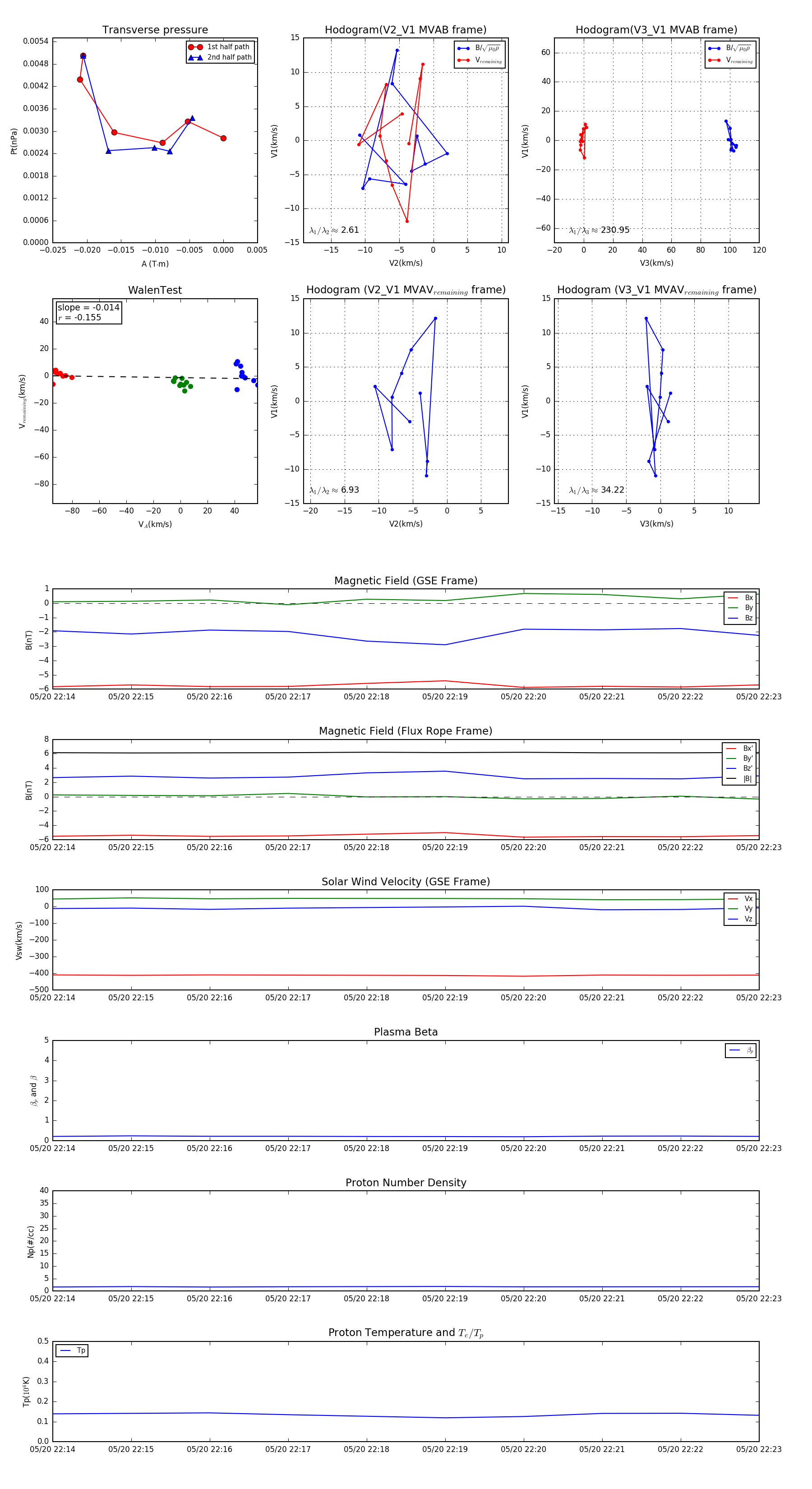
Task: Select the By' legend entry
Action: (740, 758)
